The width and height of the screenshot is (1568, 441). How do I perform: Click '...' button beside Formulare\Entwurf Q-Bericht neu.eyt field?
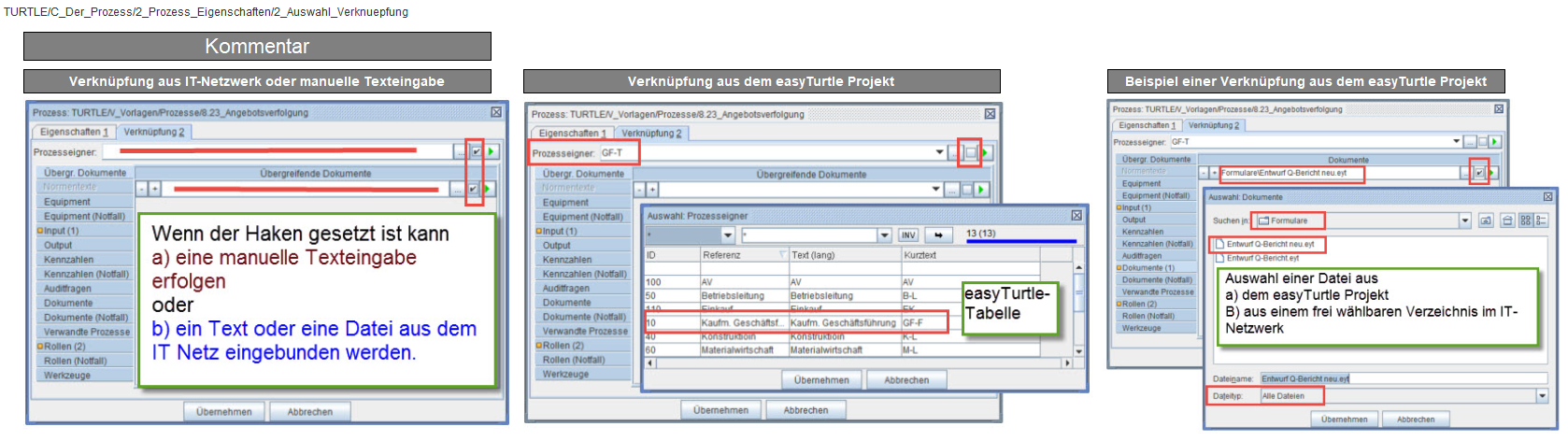(1466, 173)
